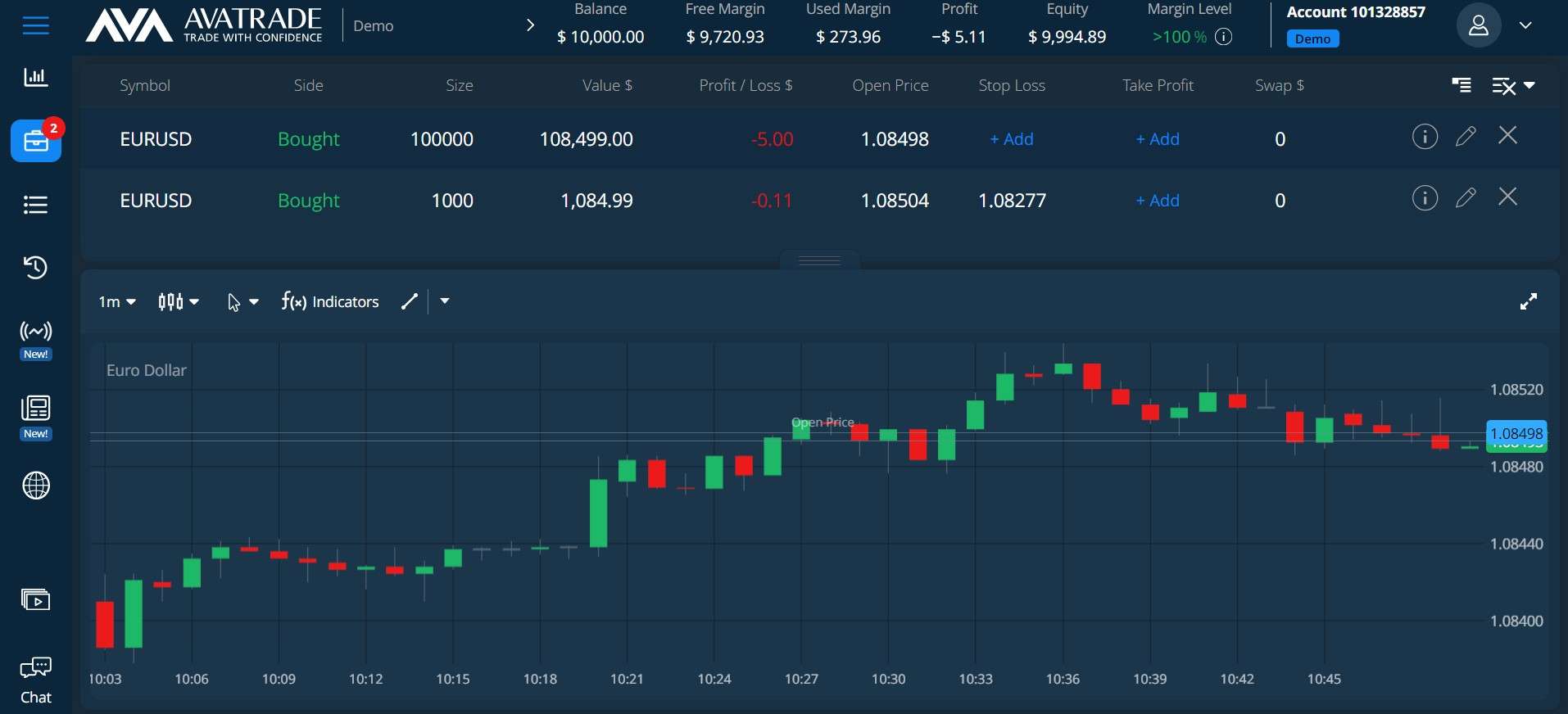Click the columns settings list icon

point(1462,85)
